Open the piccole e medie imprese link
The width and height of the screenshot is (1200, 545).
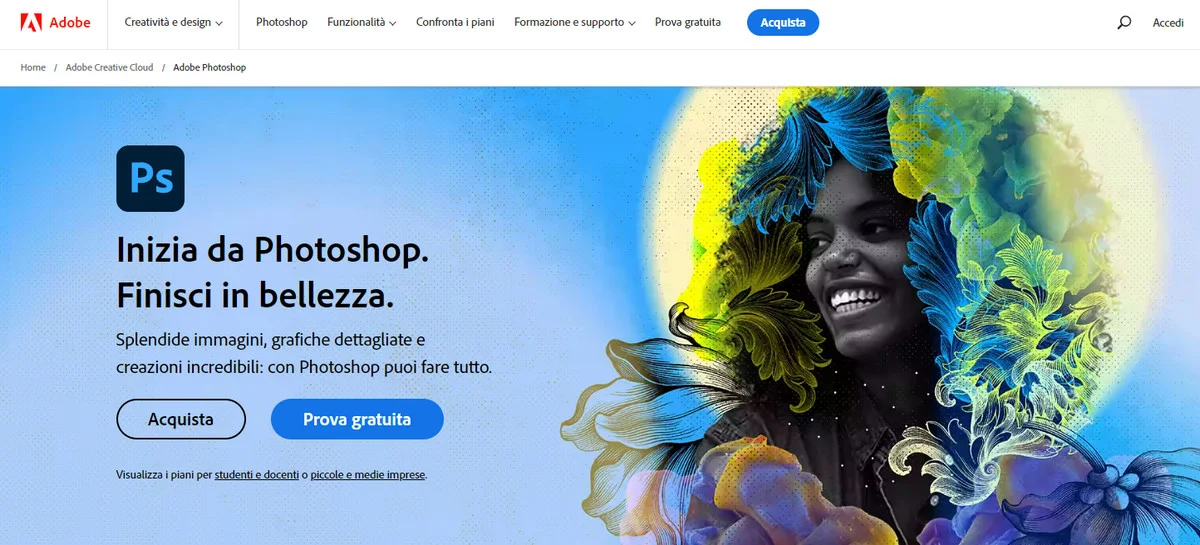click(x=368, y=475)
